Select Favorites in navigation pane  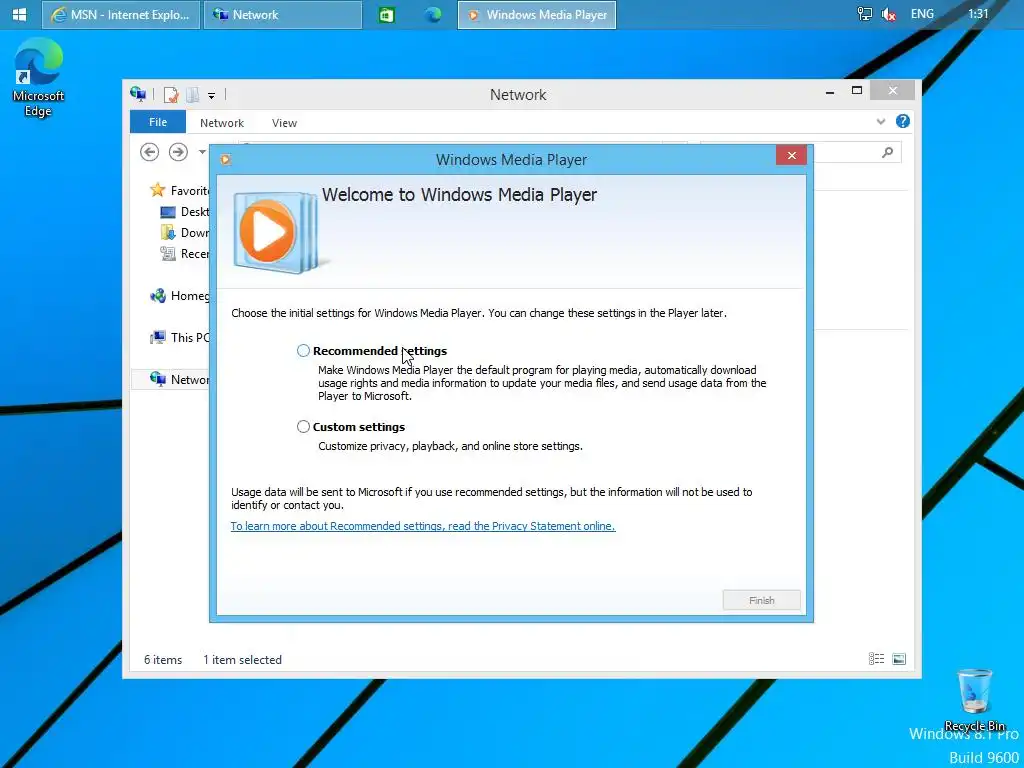pyautogui.click(x=180, y=190)
